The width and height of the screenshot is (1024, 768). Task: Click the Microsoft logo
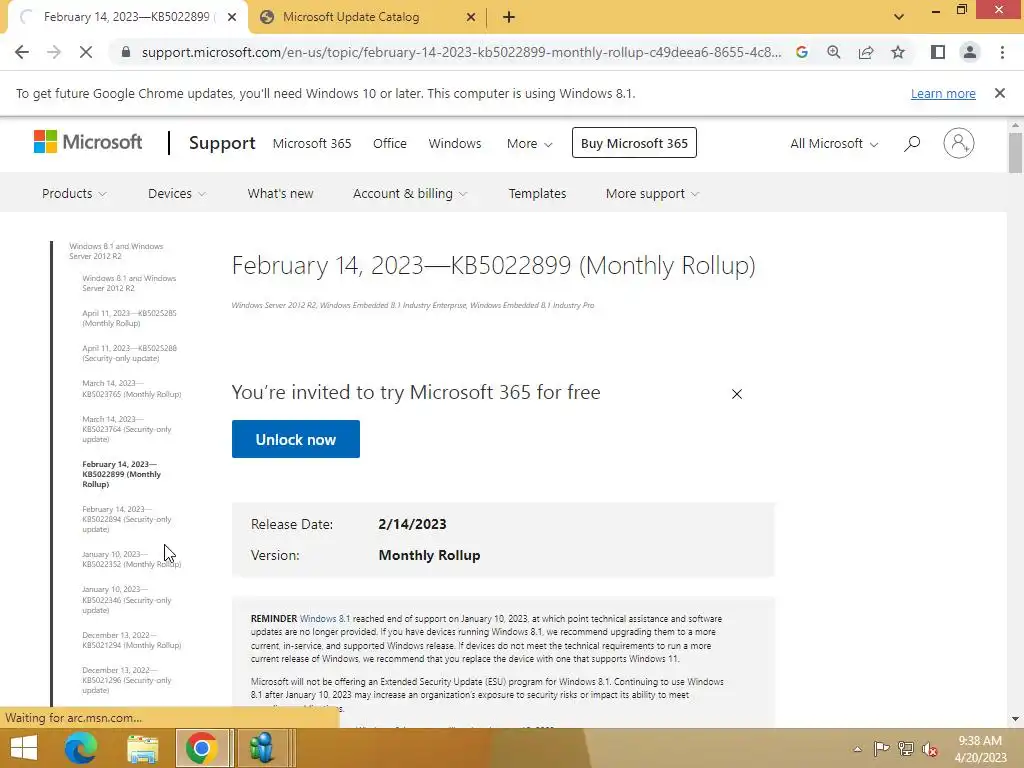88,142
